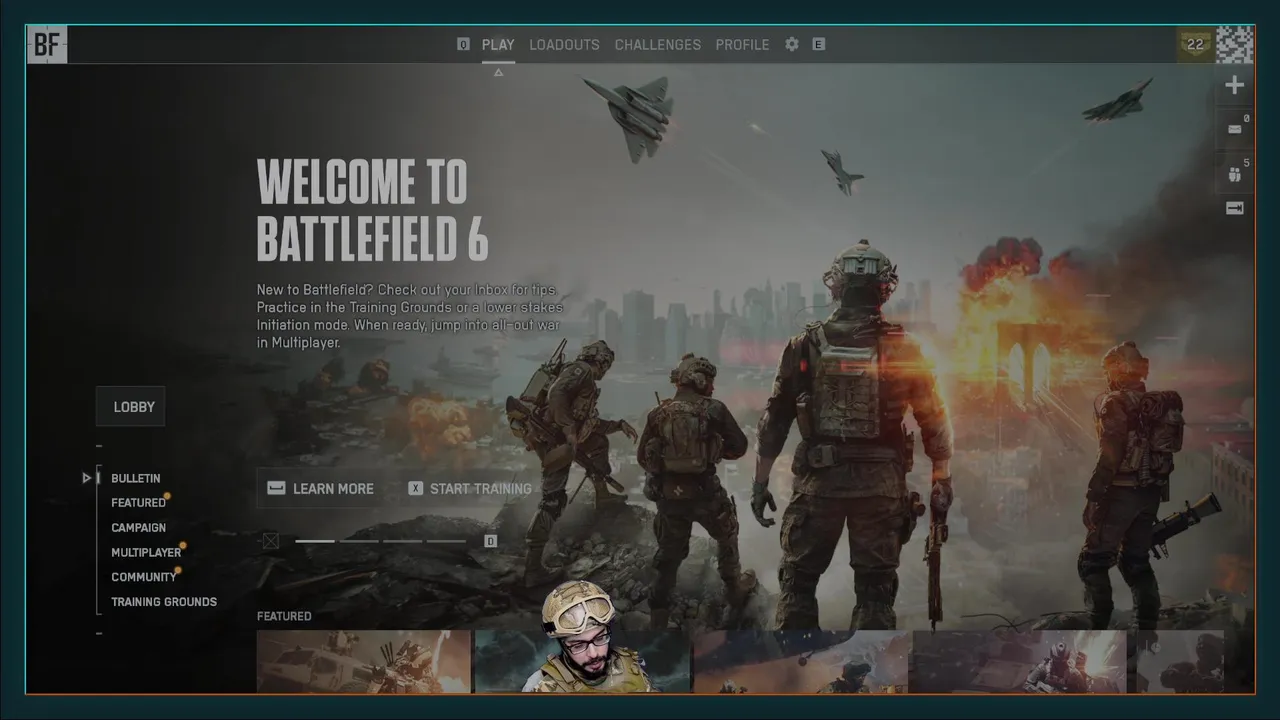Click the WELCOME TO BATTLEFIELD 6 headline
The height and width of the screenshot is (720, 1280).
click(373, 210)
